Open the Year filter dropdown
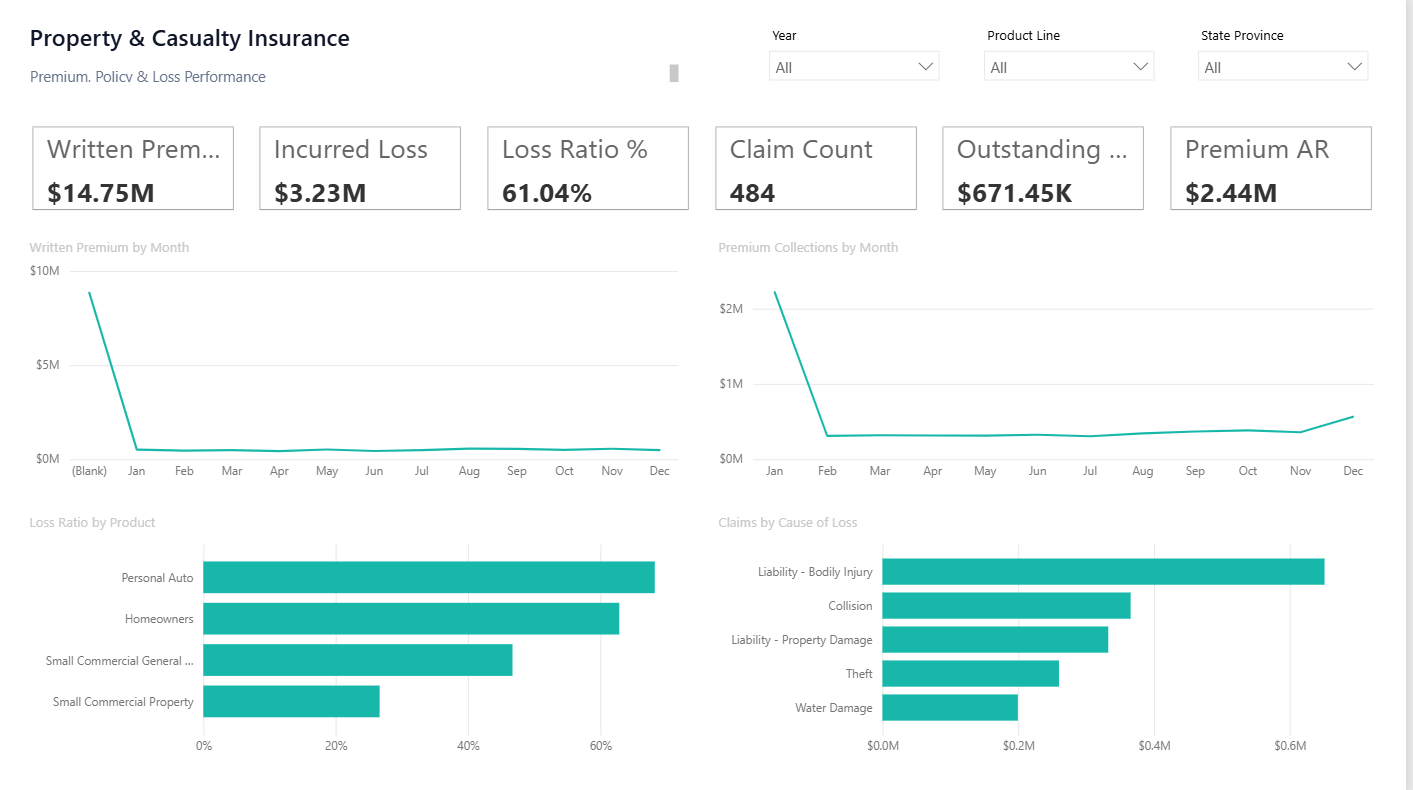Viewport: 1413px width, 790px height. pyautogui.click(x=854, y=67)
